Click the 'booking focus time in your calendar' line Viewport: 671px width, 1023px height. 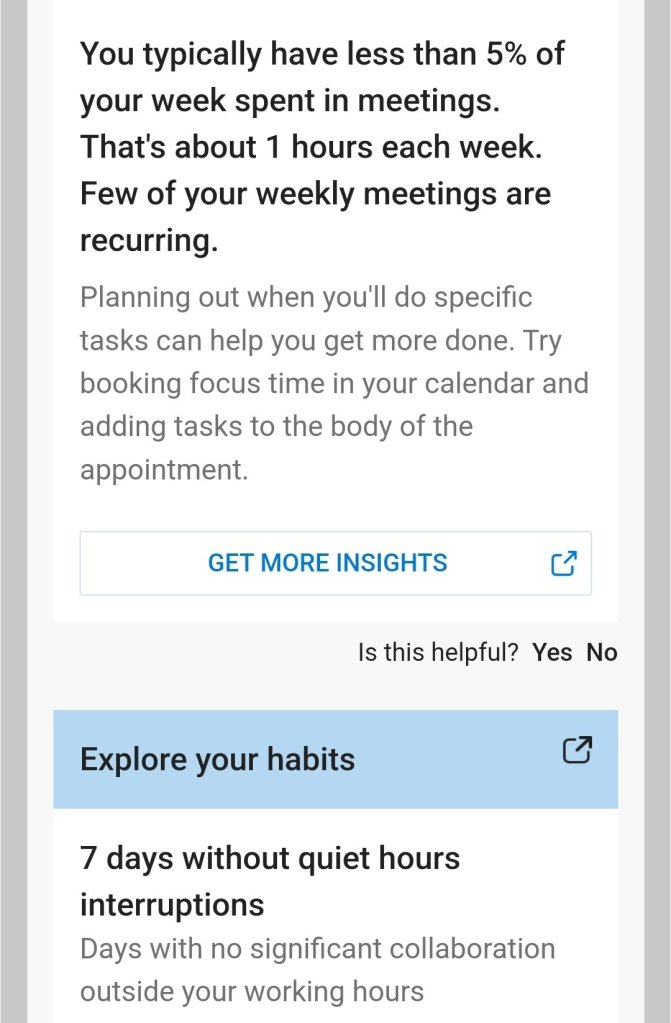click(334, 383)
